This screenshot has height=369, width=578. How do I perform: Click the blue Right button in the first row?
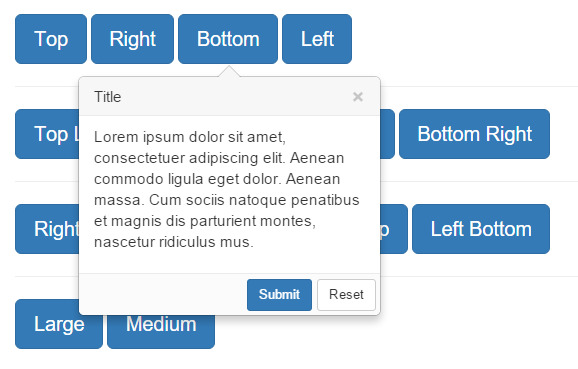click(132, 39)
